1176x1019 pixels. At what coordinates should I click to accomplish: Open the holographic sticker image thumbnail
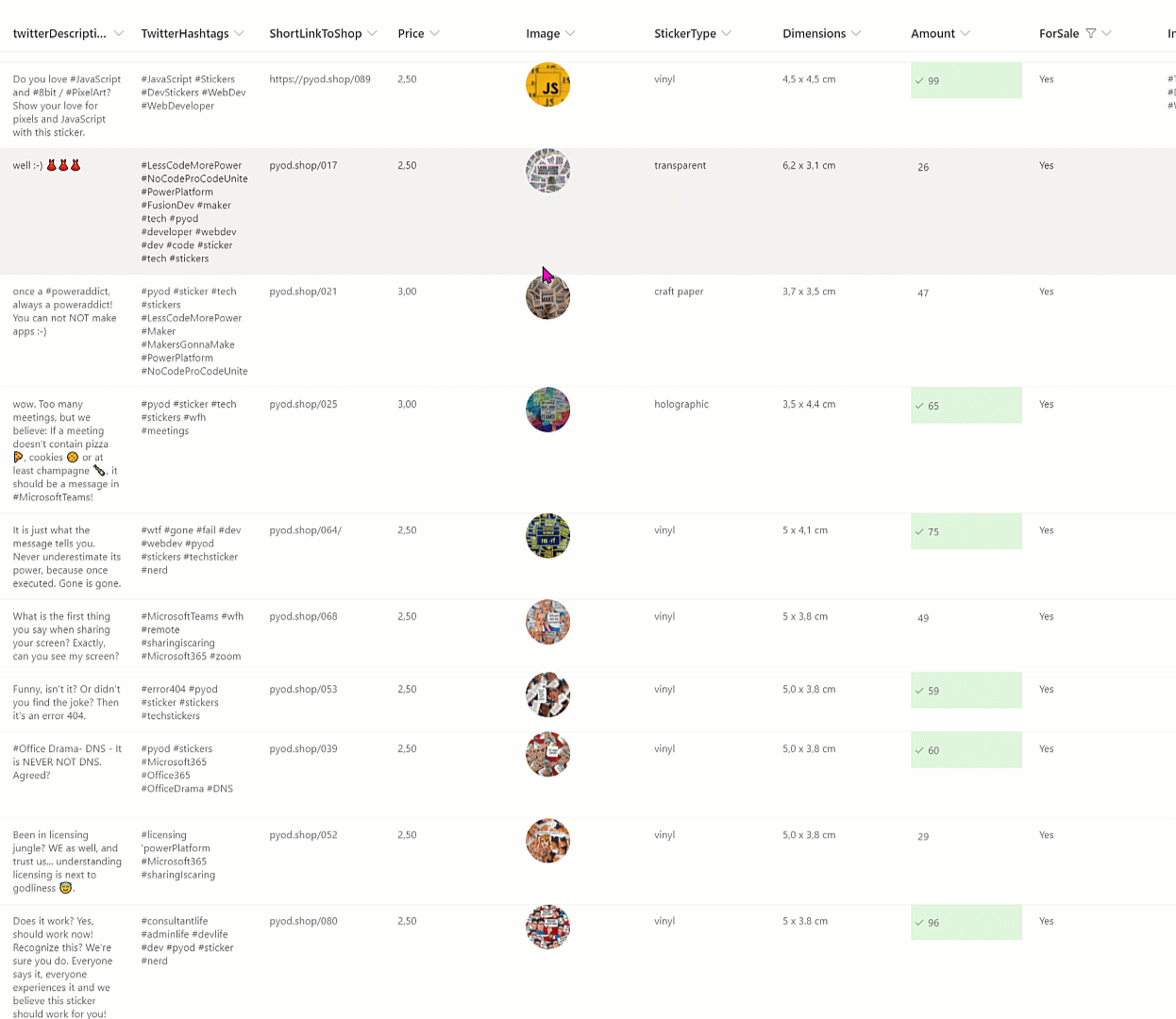[x=547, y=409]
